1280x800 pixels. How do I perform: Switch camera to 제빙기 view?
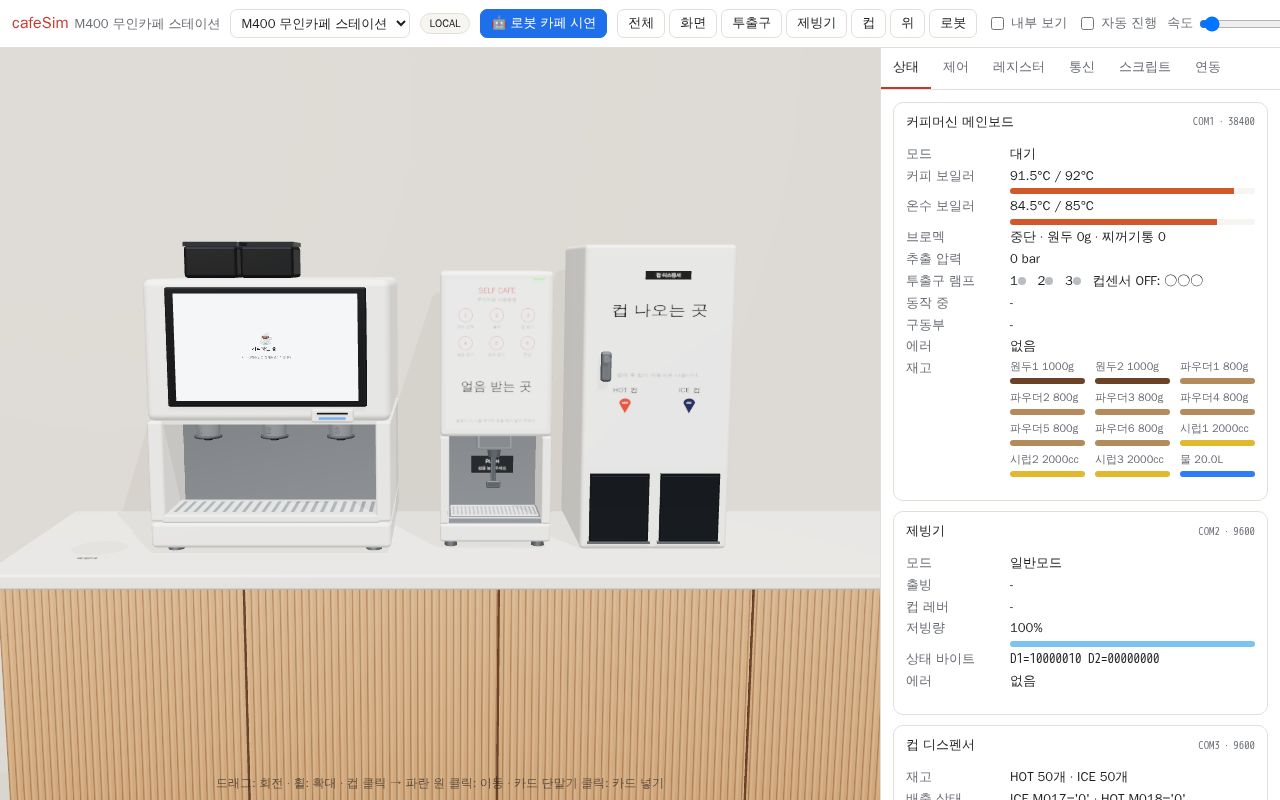click(816, 23)
